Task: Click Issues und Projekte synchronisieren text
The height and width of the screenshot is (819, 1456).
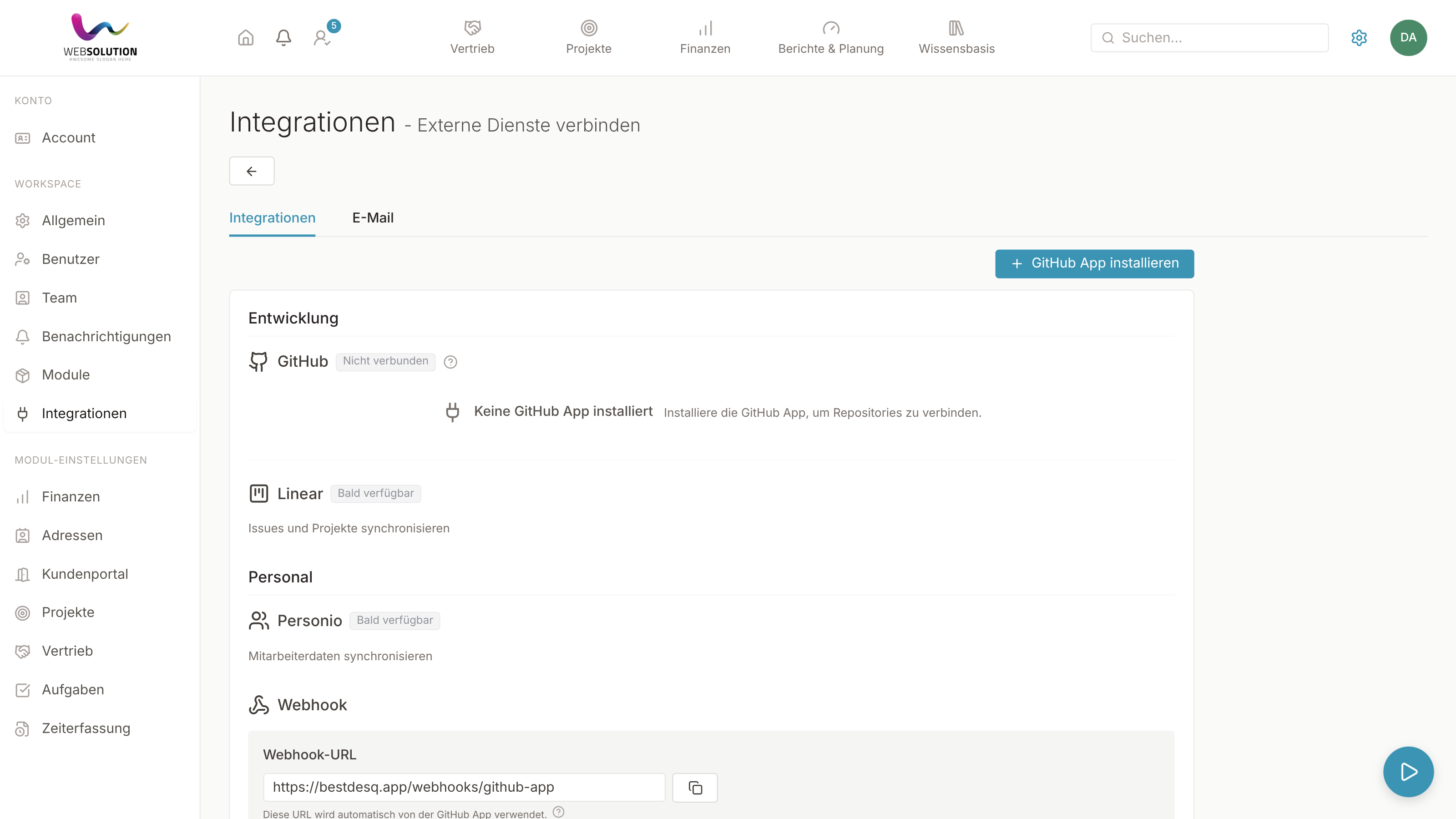Action: 349,528
